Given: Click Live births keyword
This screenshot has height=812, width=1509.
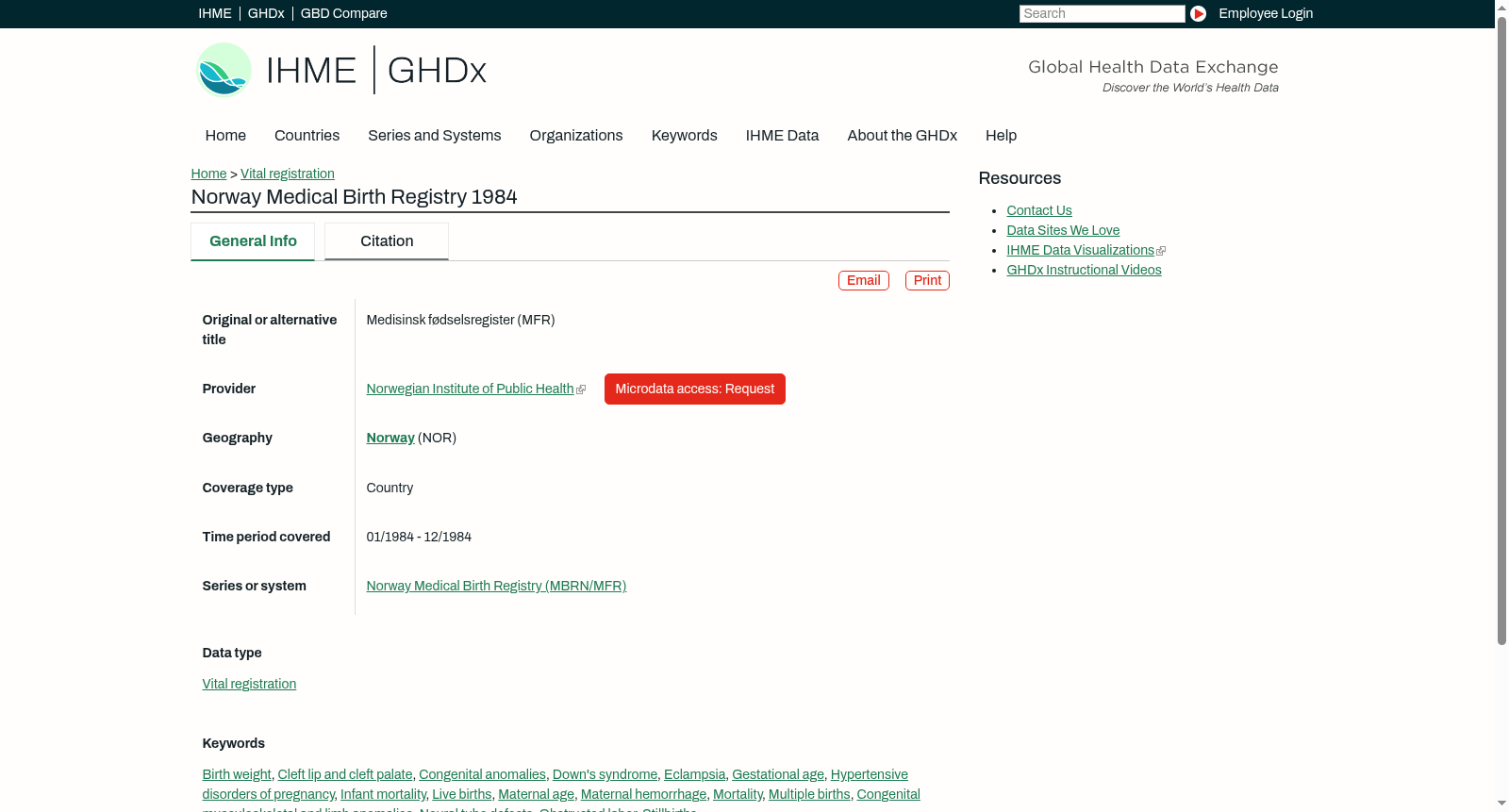Looking at the screenshot, I should (x=462, y=795).
